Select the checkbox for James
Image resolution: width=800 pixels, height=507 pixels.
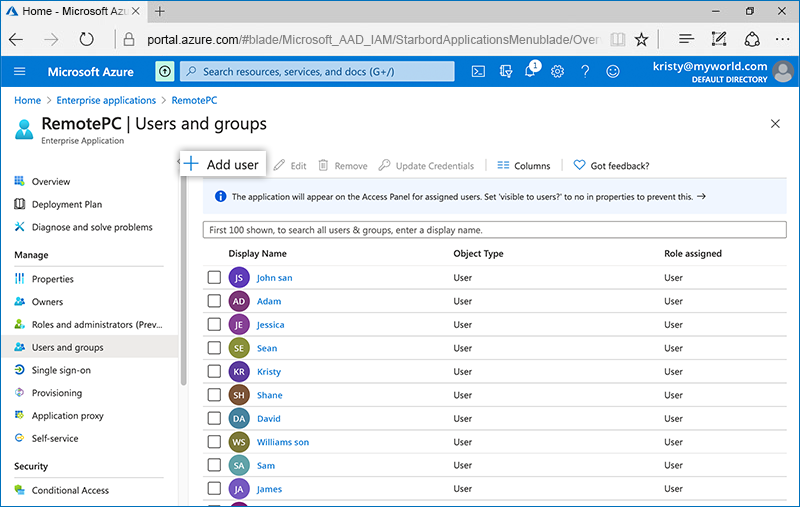[x=214, y=489]
